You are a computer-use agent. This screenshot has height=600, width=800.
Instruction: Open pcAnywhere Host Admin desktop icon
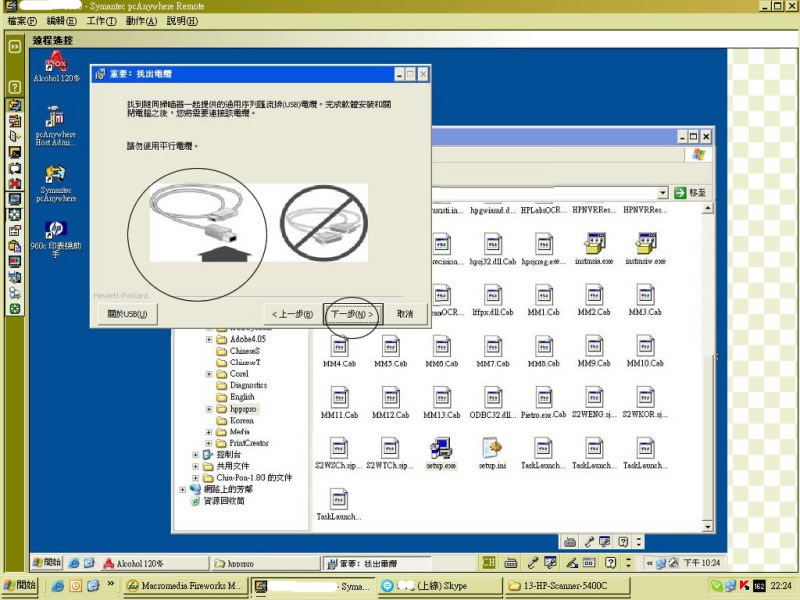coord(56,126)
